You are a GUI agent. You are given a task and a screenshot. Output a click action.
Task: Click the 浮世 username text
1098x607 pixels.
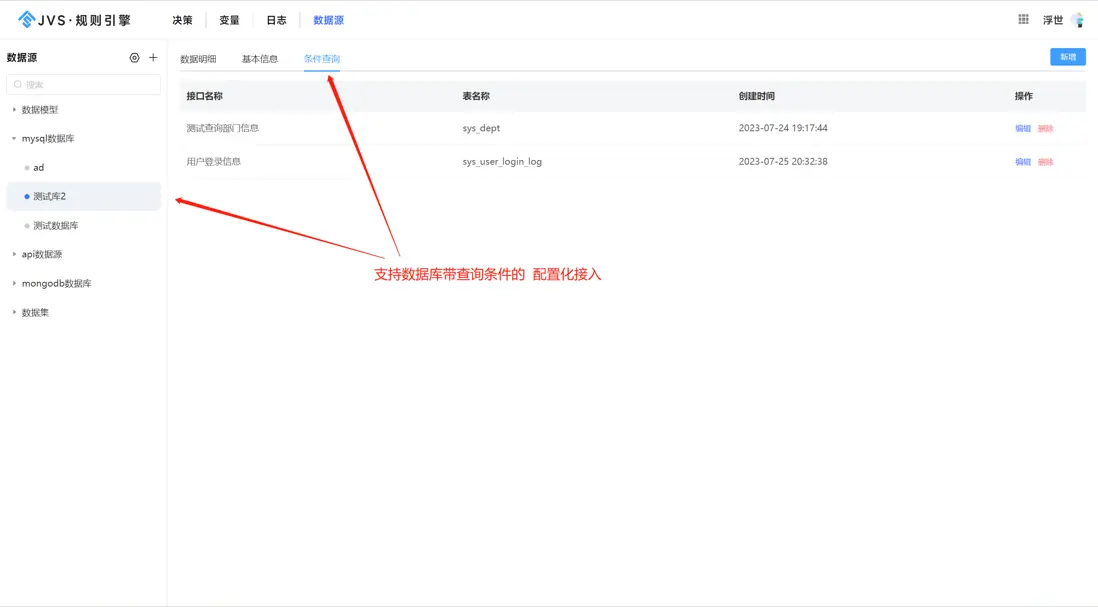click(x=1052, y=20)
